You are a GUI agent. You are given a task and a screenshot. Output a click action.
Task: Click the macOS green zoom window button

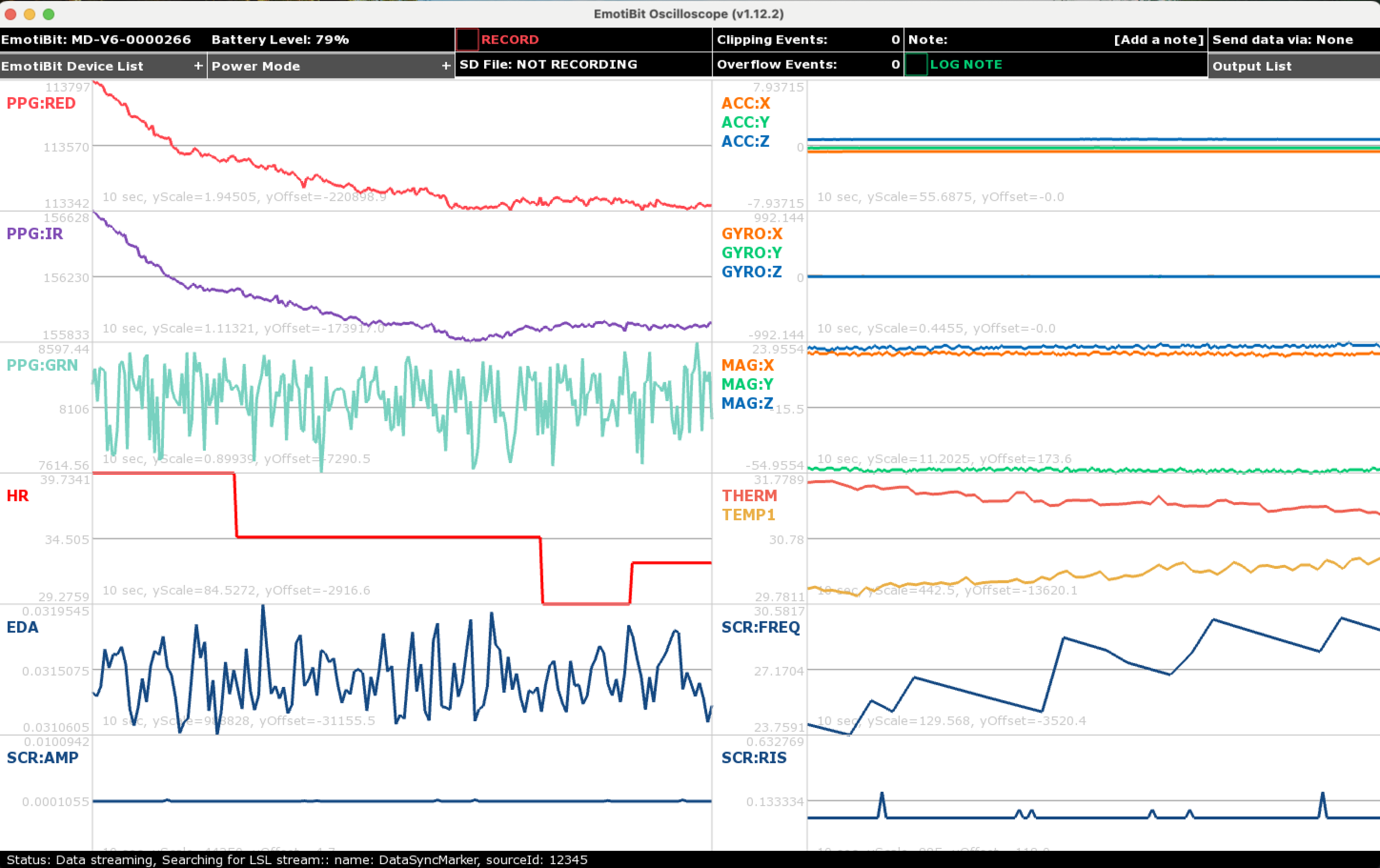pyautogui.click(x=49, y=14)
